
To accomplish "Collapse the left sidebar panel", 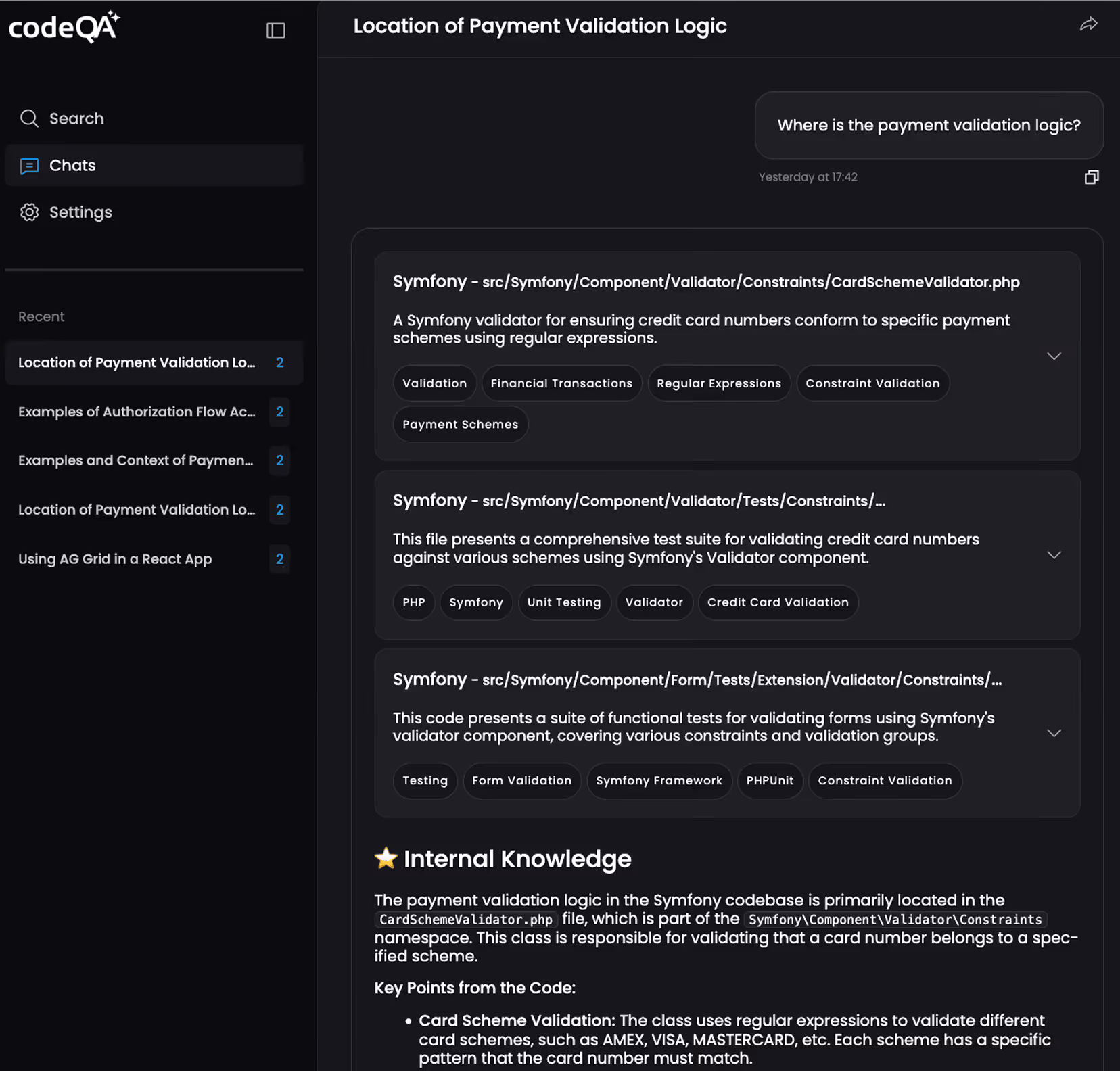I will pyautogui.click(x=276, y=30).
